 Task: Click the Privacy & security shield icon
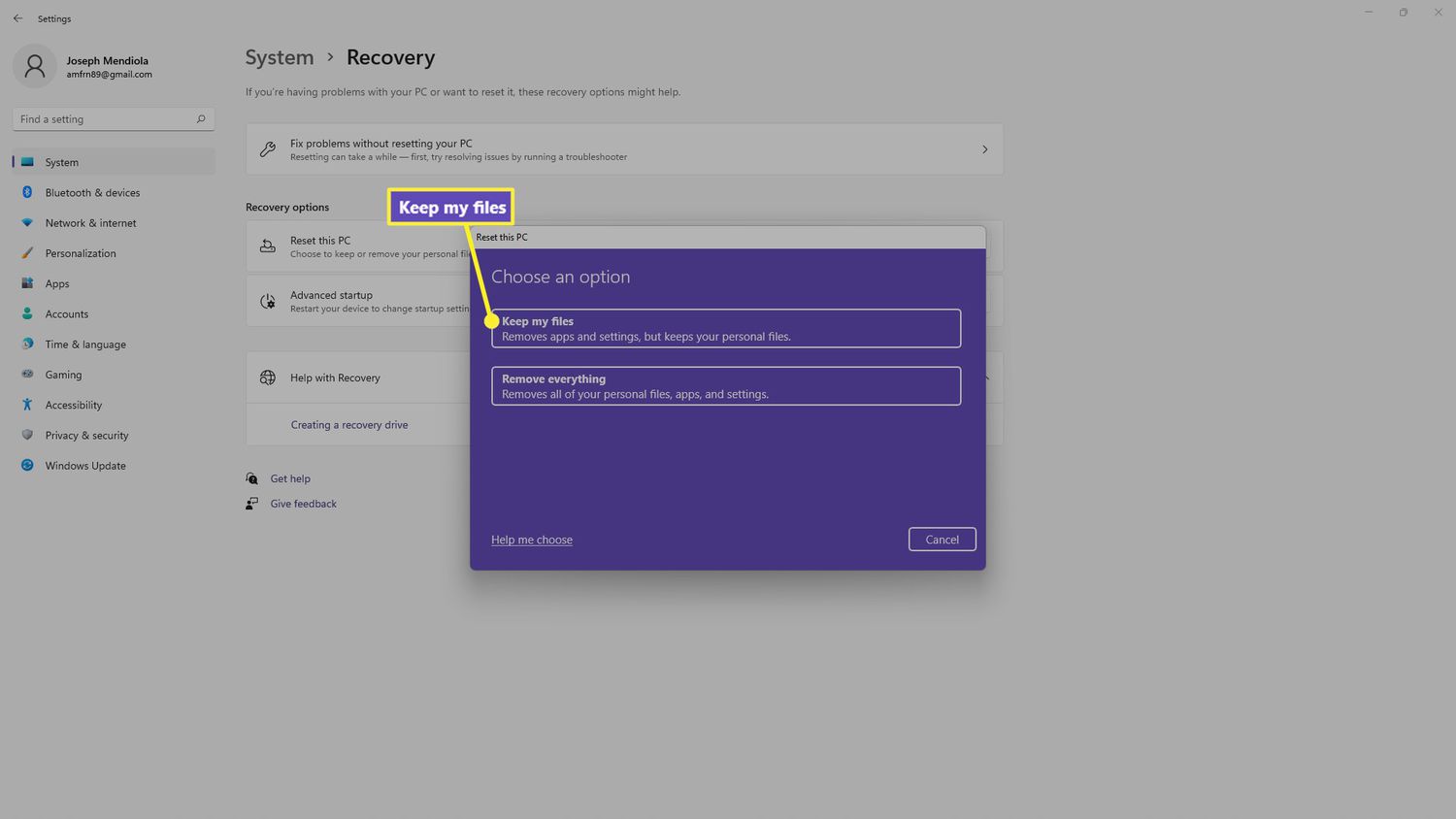[27, 435]
